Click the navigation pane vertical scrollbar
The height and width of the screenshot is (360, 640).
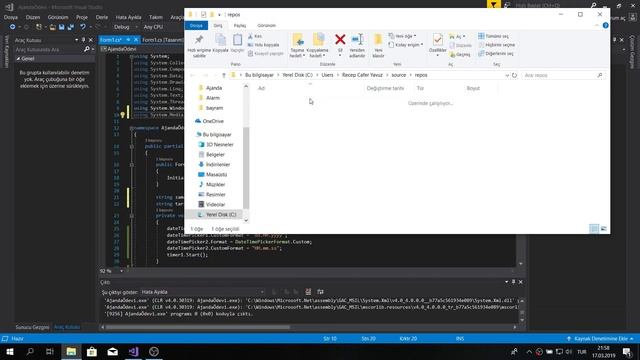tap(246, 167)
